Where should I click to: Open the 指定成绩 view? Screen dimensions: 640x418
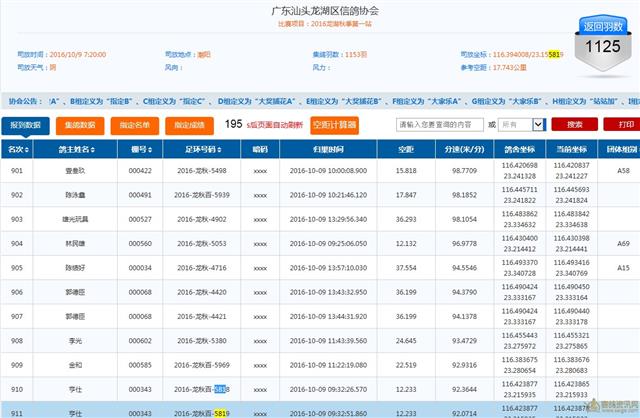pyautogui.click(x=189, y=125)
